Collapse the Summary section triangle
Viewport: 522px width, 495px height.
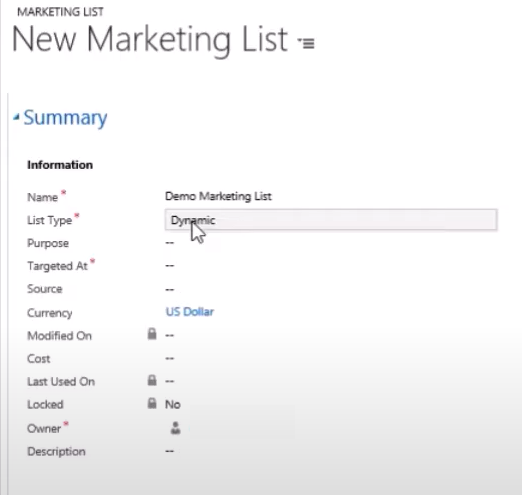[x=16, y=117]
